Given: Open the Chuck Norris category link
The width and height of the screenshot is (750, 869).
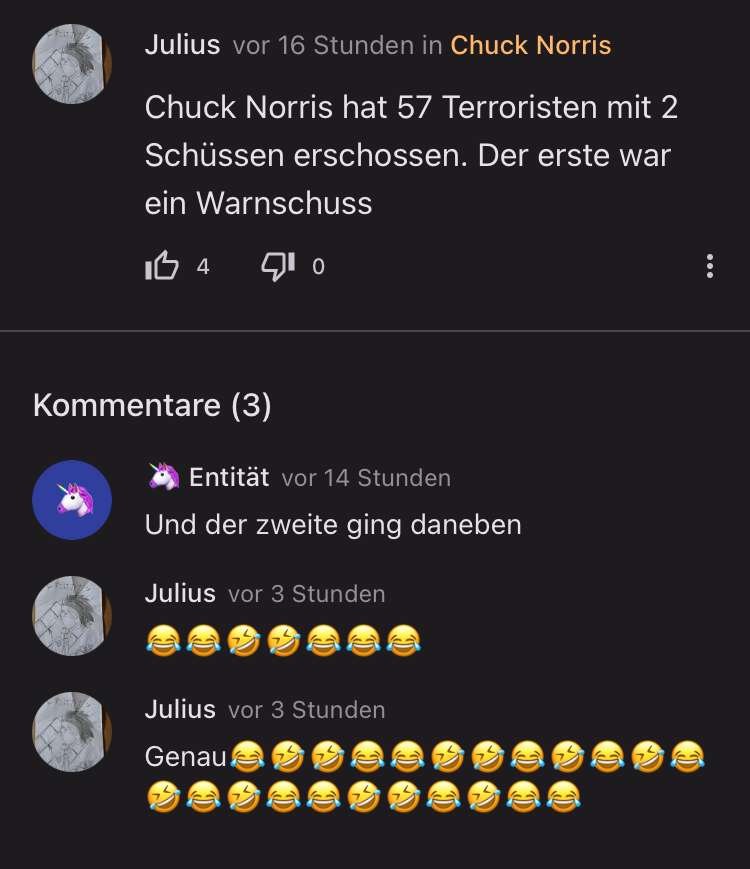Looking at the screenshot, I should pyautogui.click(x=530, y=45).
